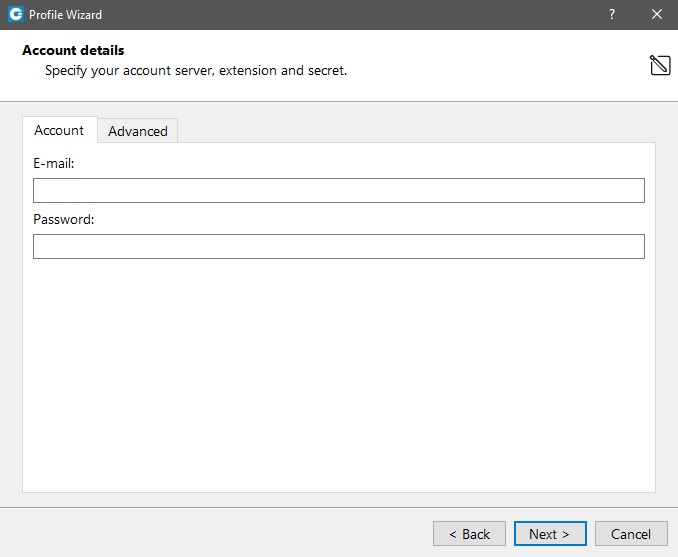Click empty area below Password field
This screenshot has height=557, width=678.
coord(338,380)
